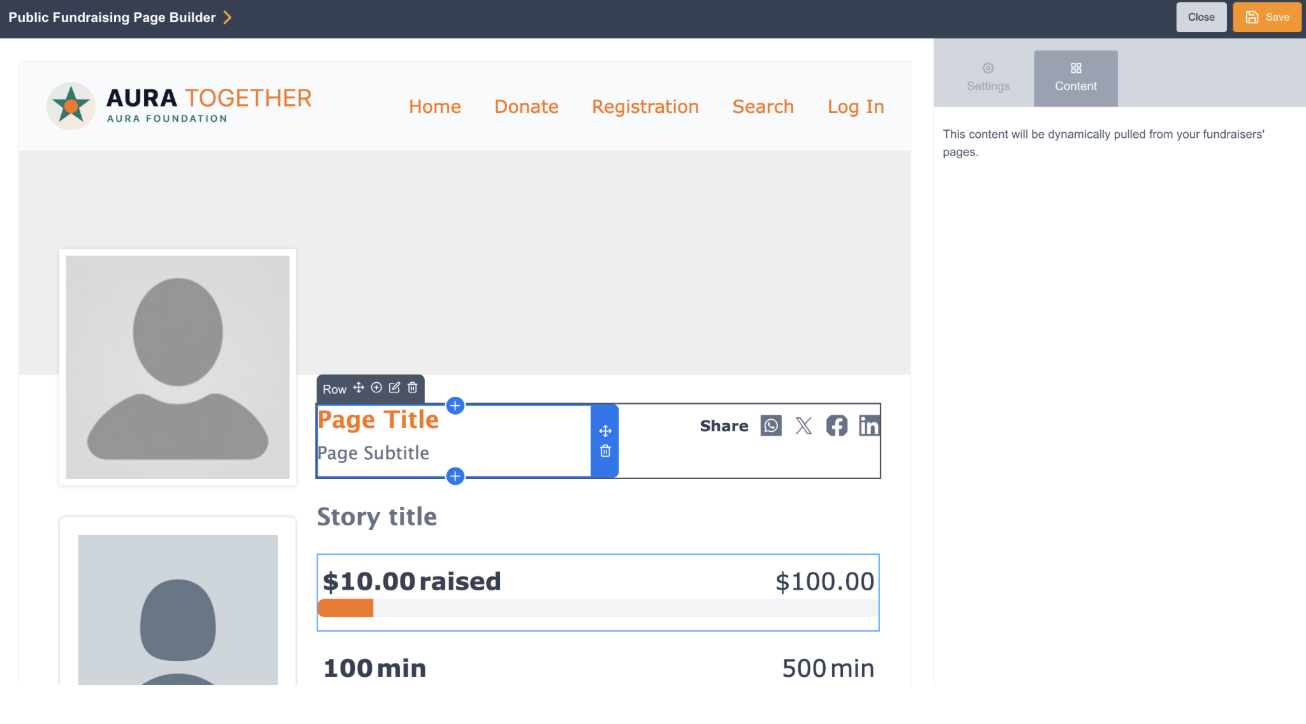Click the Save button
Image resolution: width=1306 pixels, height=724 pixels.
point(1267,17)
